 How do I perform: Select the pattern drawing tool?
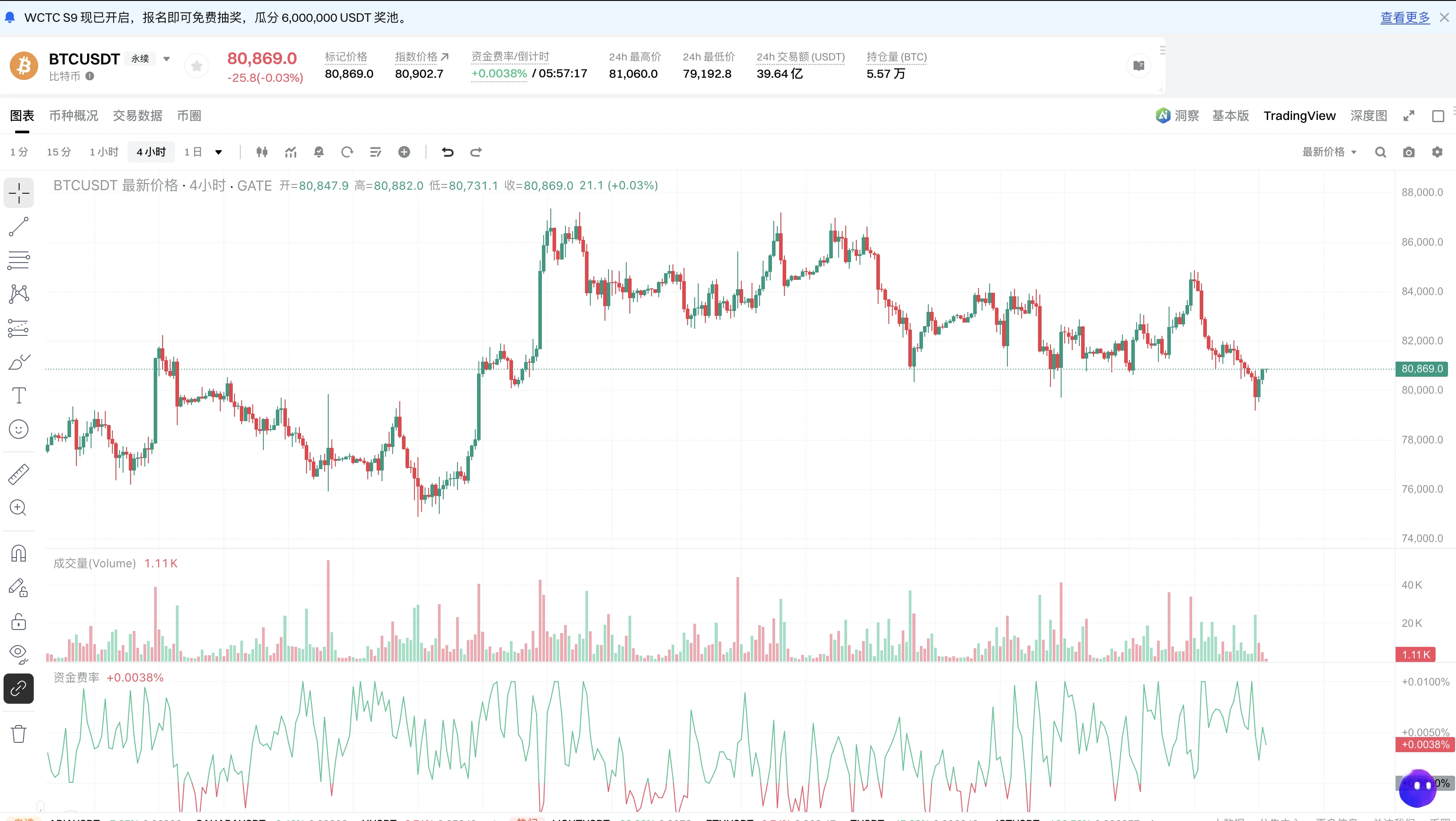click(19, 294)
